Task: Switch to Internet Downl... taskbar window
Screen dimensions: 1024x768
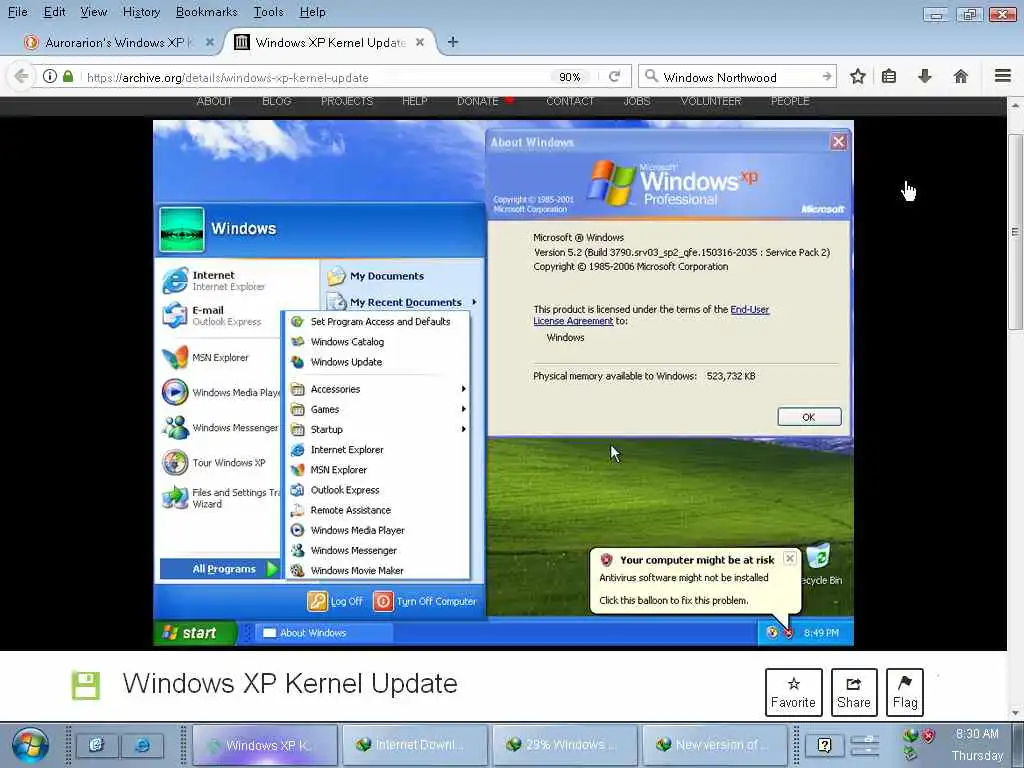Action: 414,745
